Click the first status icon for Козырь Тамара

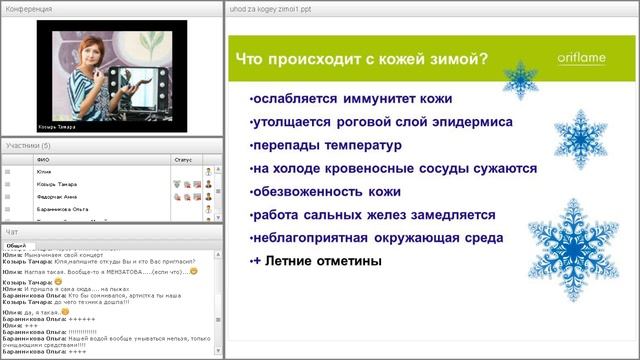[x=177, y=184]
